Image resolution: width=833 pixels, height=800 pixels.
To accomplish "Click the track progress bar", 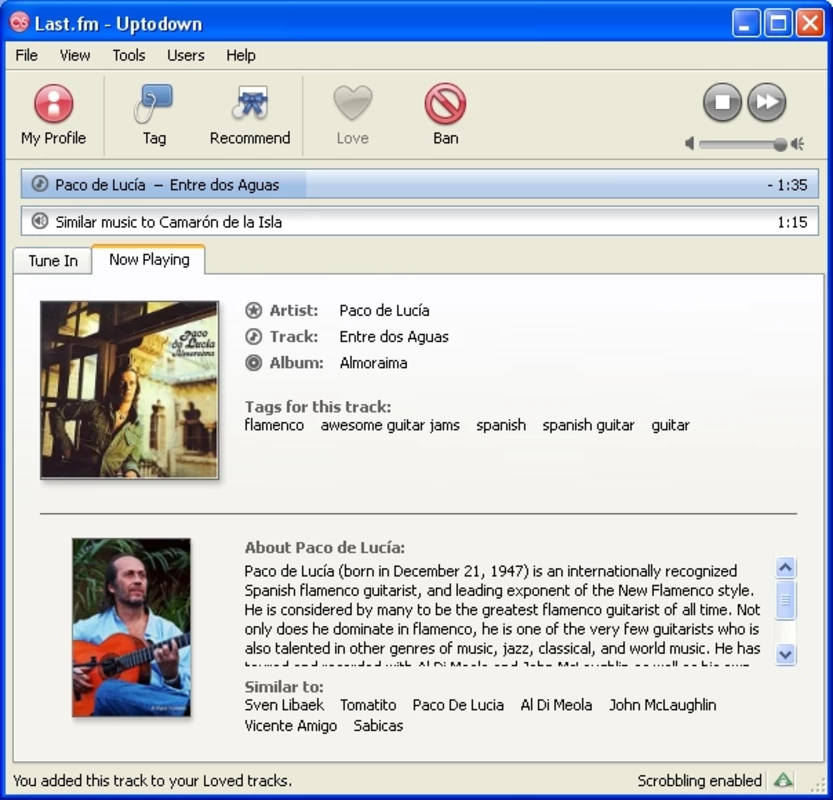I will 420,184.
